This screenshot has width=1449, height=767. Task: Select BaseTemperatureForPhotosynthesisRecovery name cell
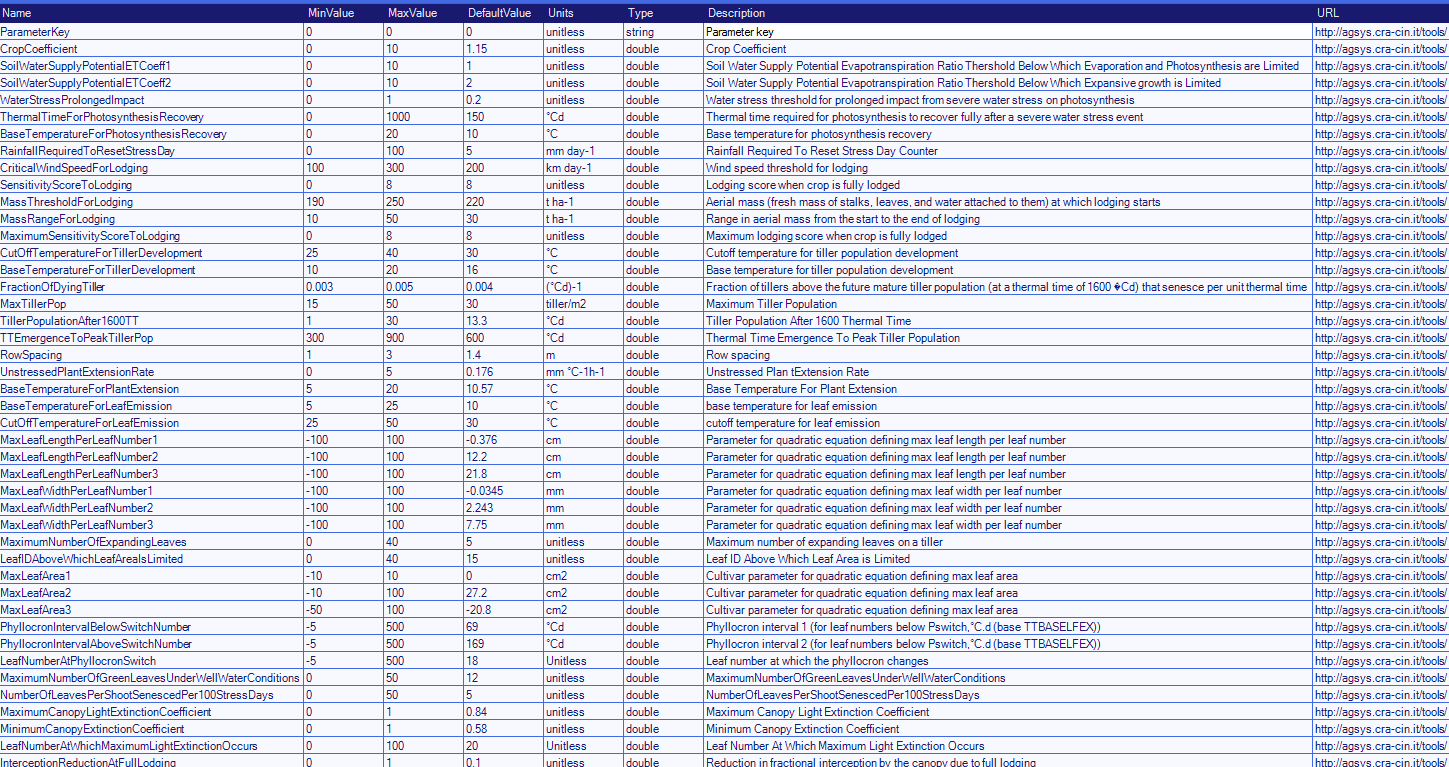(x=152, y=134)
